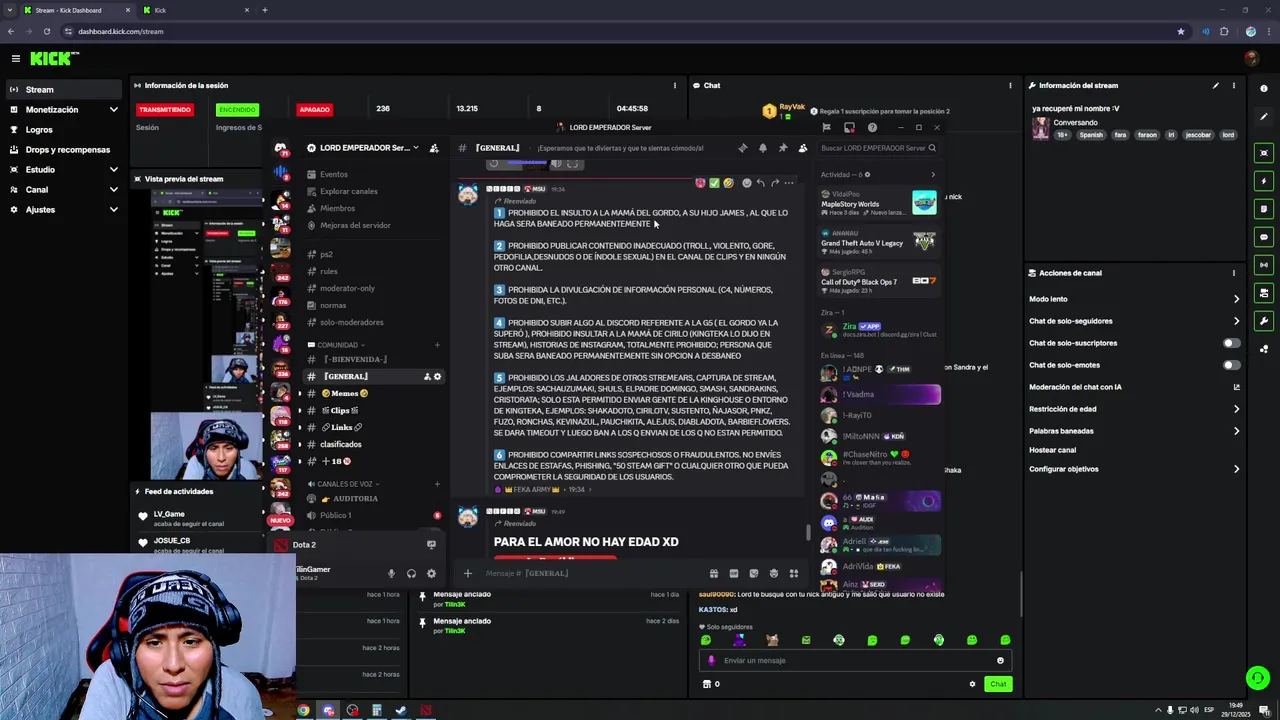Focus Enviar un mensaje input field

[854, 660]
